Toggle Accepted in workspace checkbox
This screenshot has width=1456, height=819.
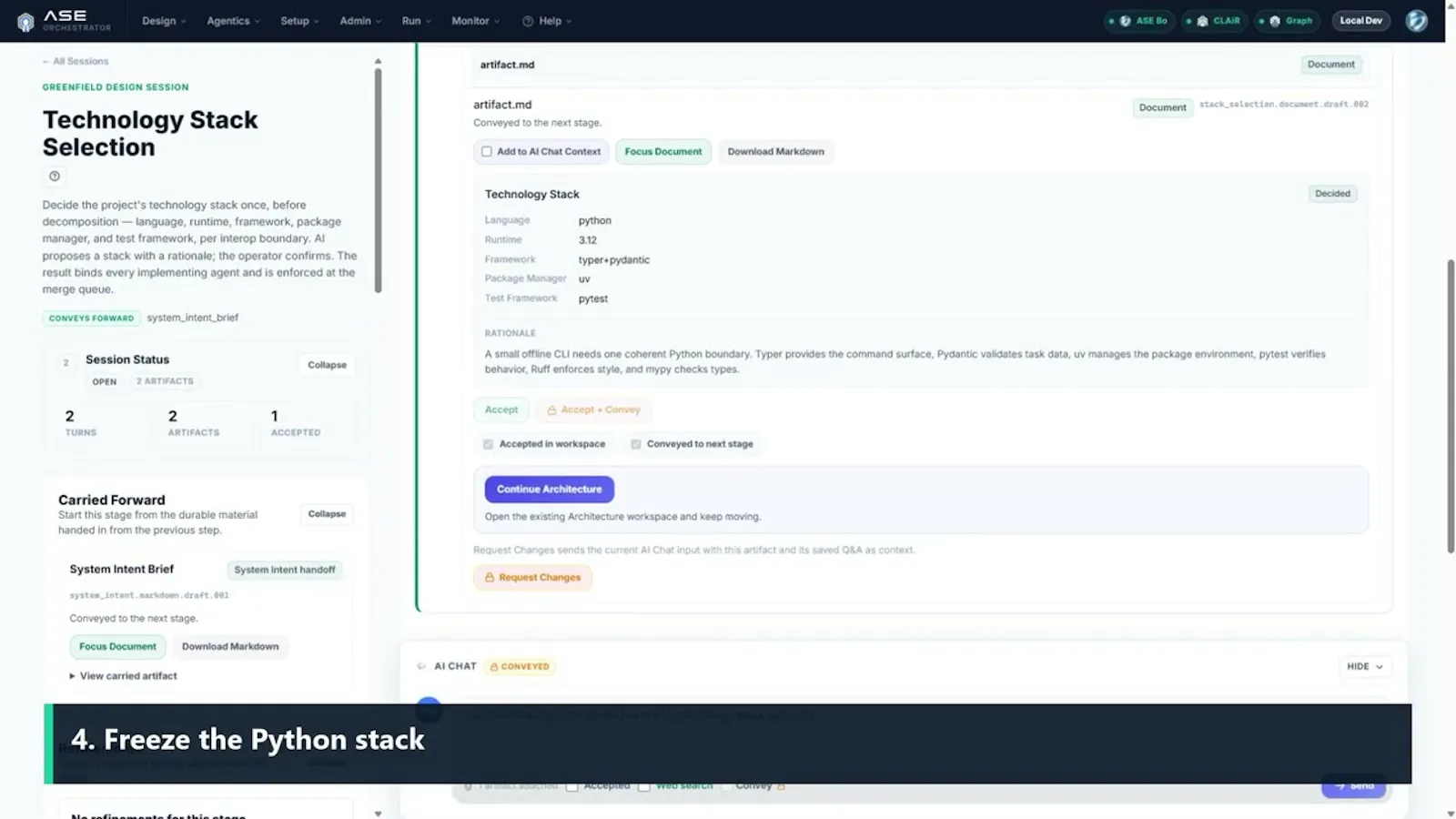tap(489, 444)
